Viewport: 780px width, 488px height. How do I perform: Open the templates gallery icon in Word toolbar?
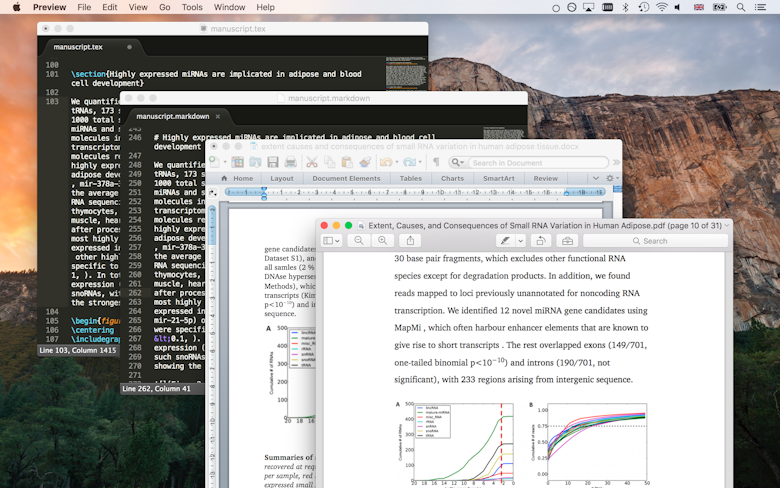click(x=237, y=162)
